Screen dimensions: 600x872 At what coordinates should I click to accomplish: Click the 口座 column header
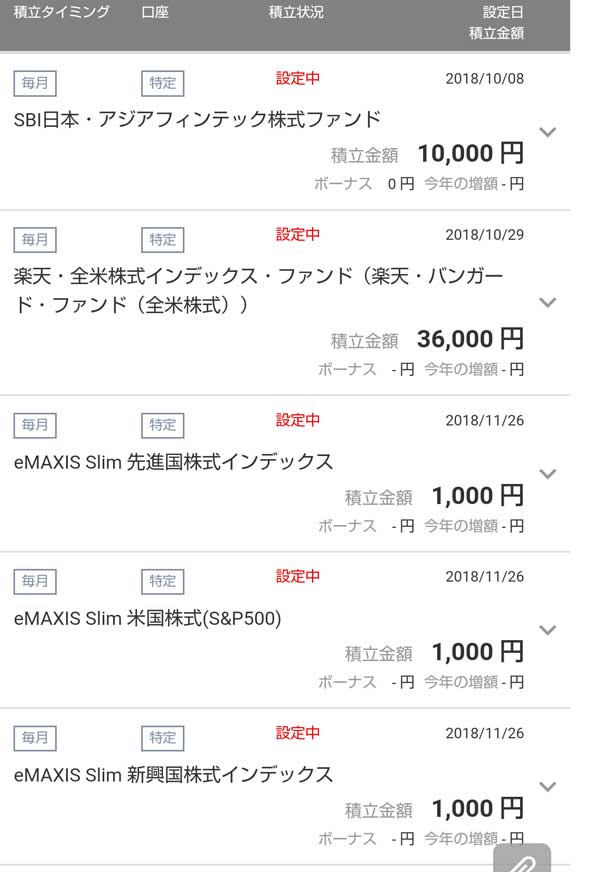tap(155, 13)
